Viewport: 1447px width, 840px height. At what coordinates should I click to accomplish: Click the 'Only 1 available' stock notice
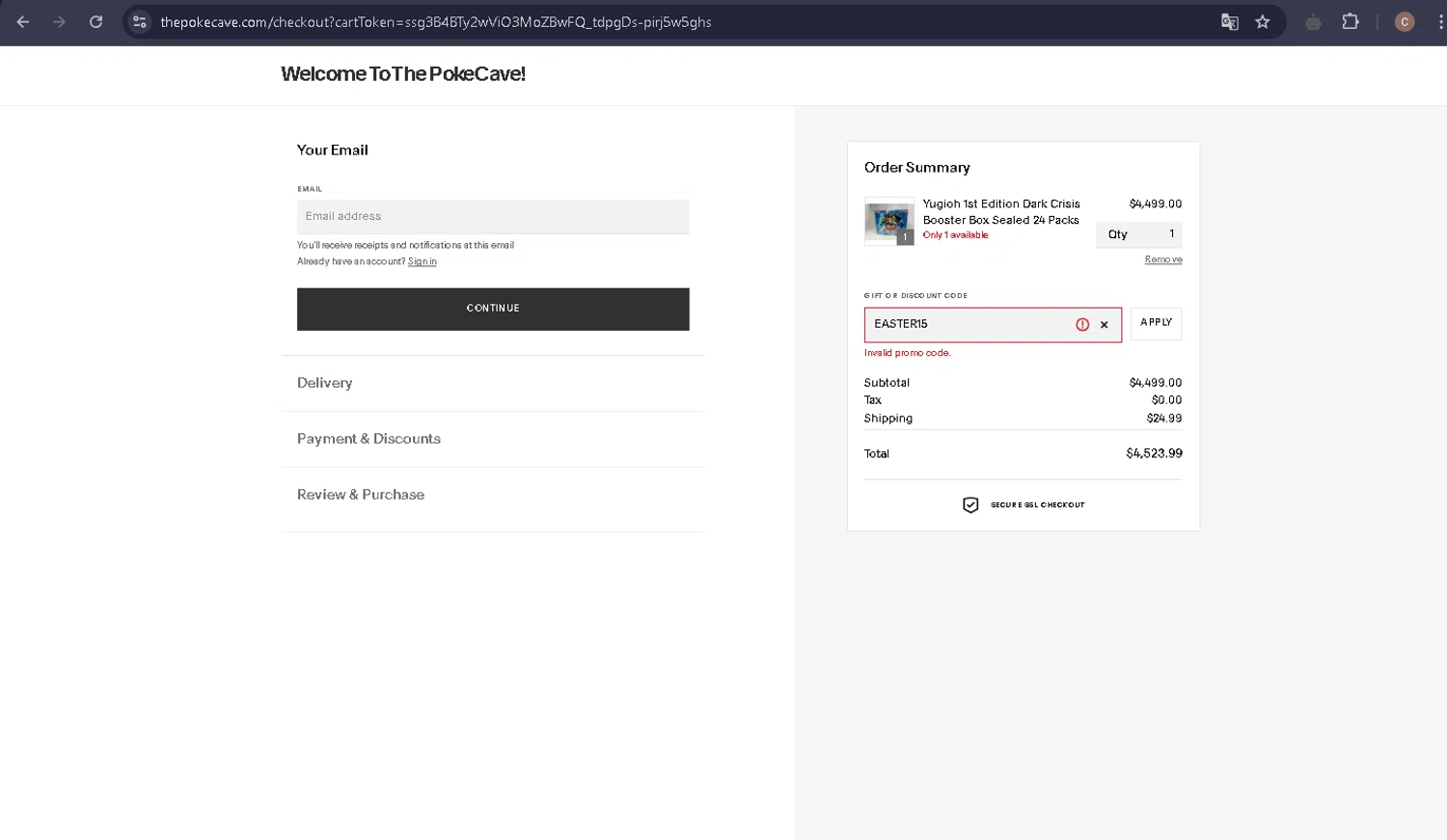coord(955,235)
